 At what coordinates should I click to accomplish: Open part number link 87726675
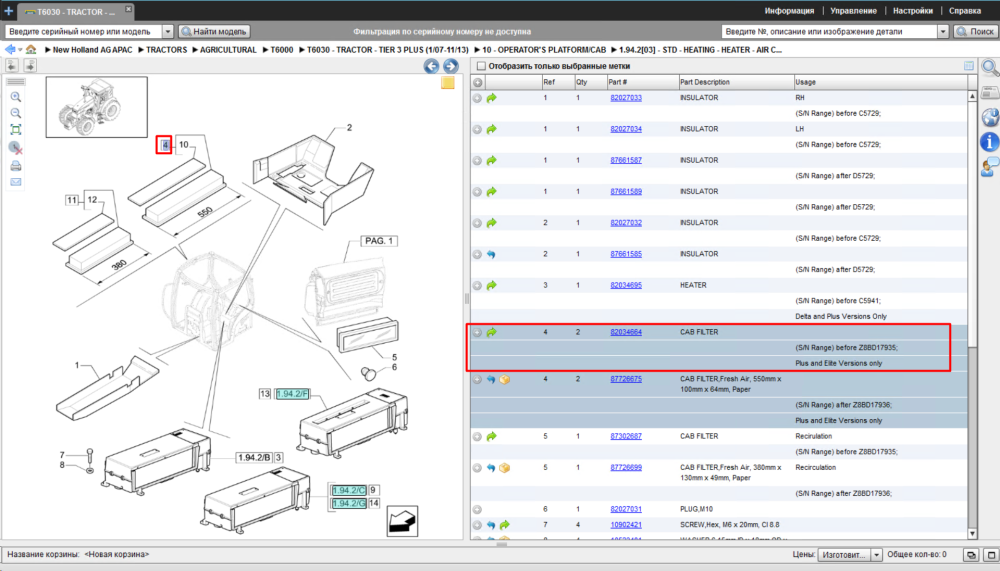pos(626,380)
